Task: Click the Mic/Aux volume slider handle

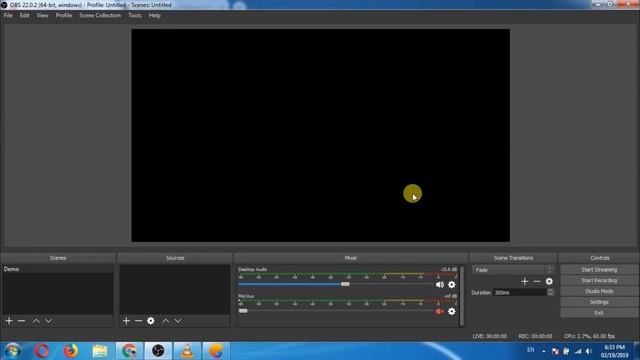Action: 243,311
